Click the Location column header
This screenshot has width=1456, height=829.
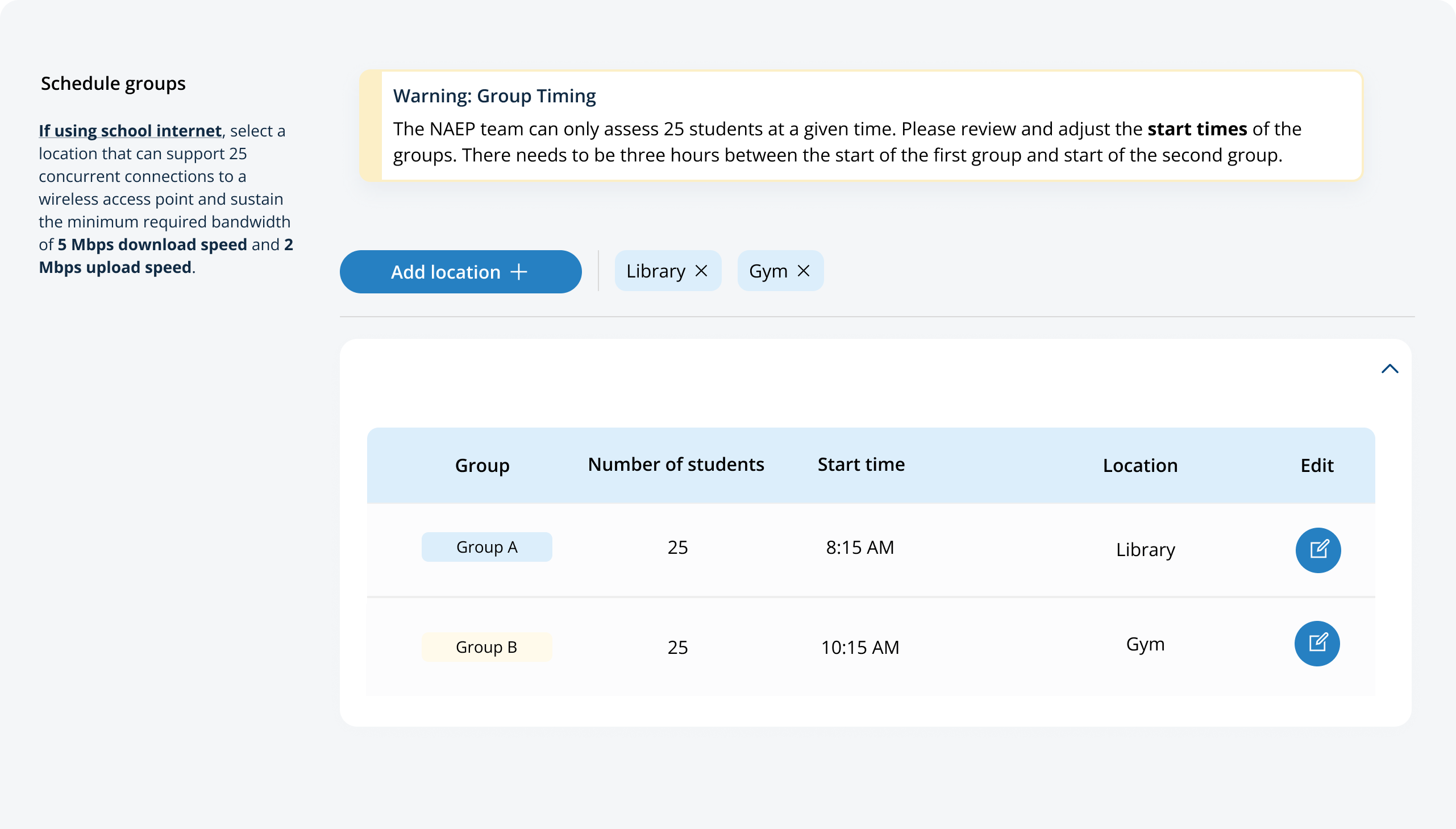point(1139,466)
